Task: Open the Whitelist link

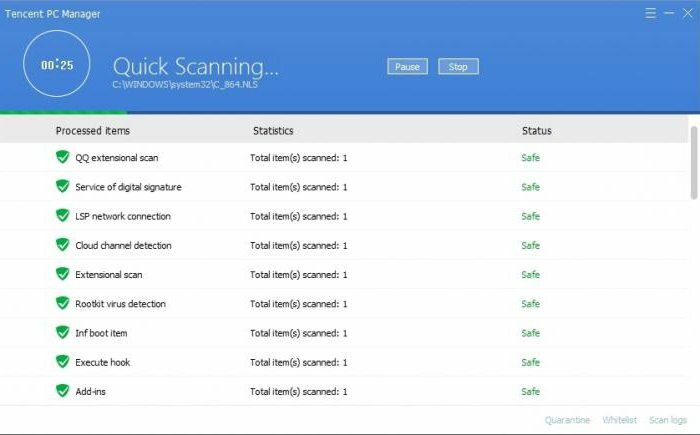Action: [x=620, y=420]
